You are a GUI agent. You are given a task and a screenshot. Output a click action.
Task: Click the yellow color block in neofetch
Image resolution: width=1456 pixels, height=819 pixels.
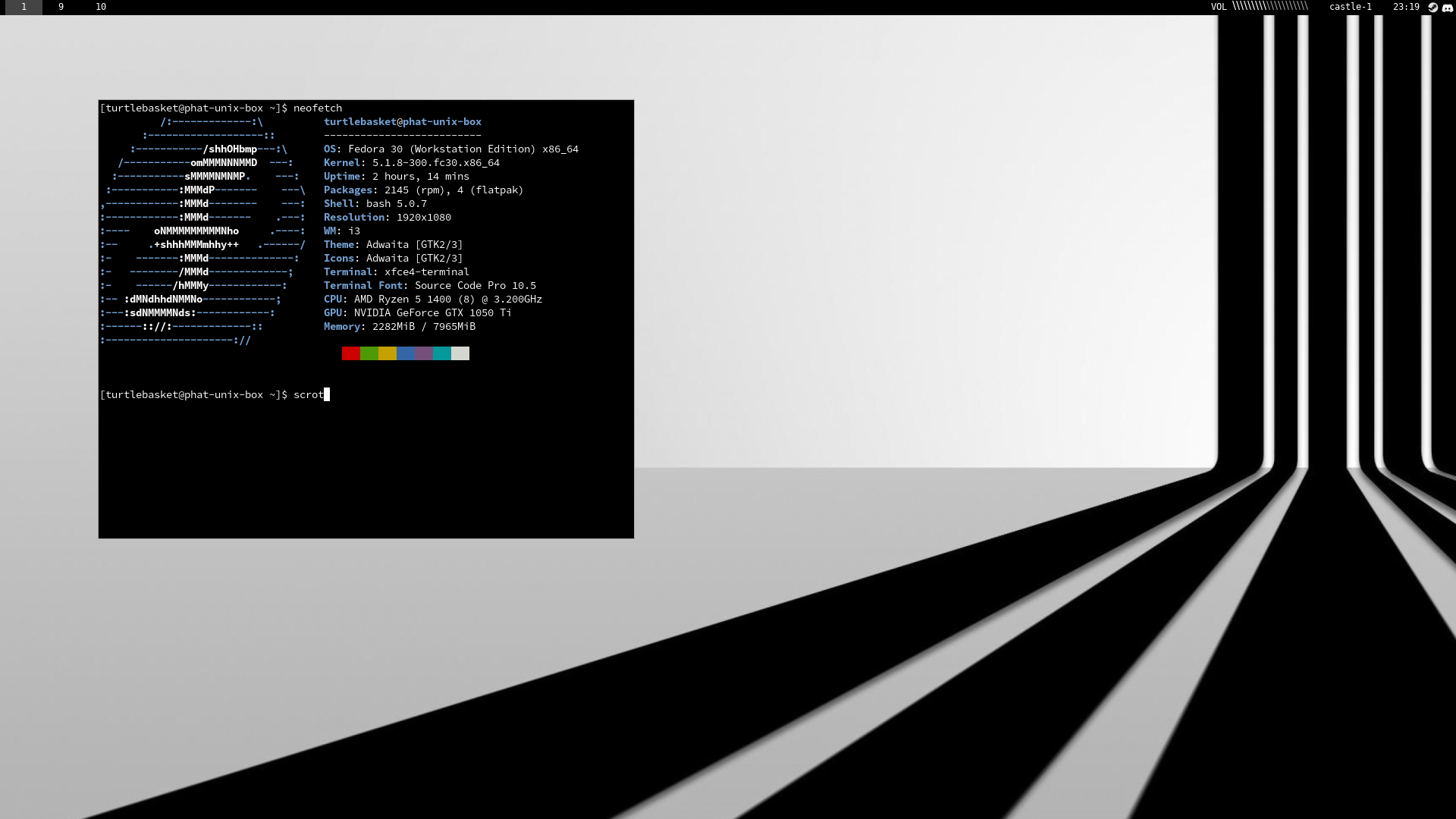(388, 353)
